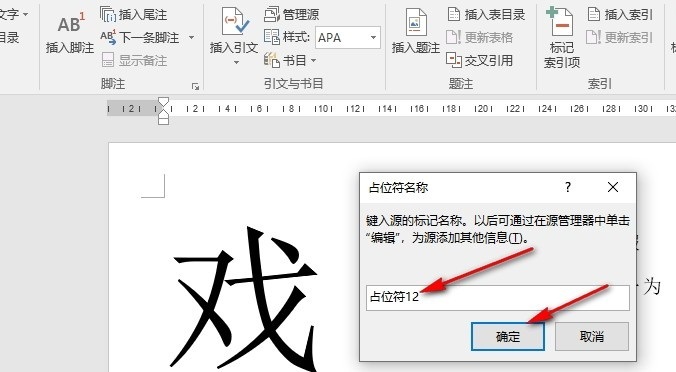Click Insert Table of Figures (插入表目录)
The width and height of the screenshot is (676, 372).
[x=486, y=15]
